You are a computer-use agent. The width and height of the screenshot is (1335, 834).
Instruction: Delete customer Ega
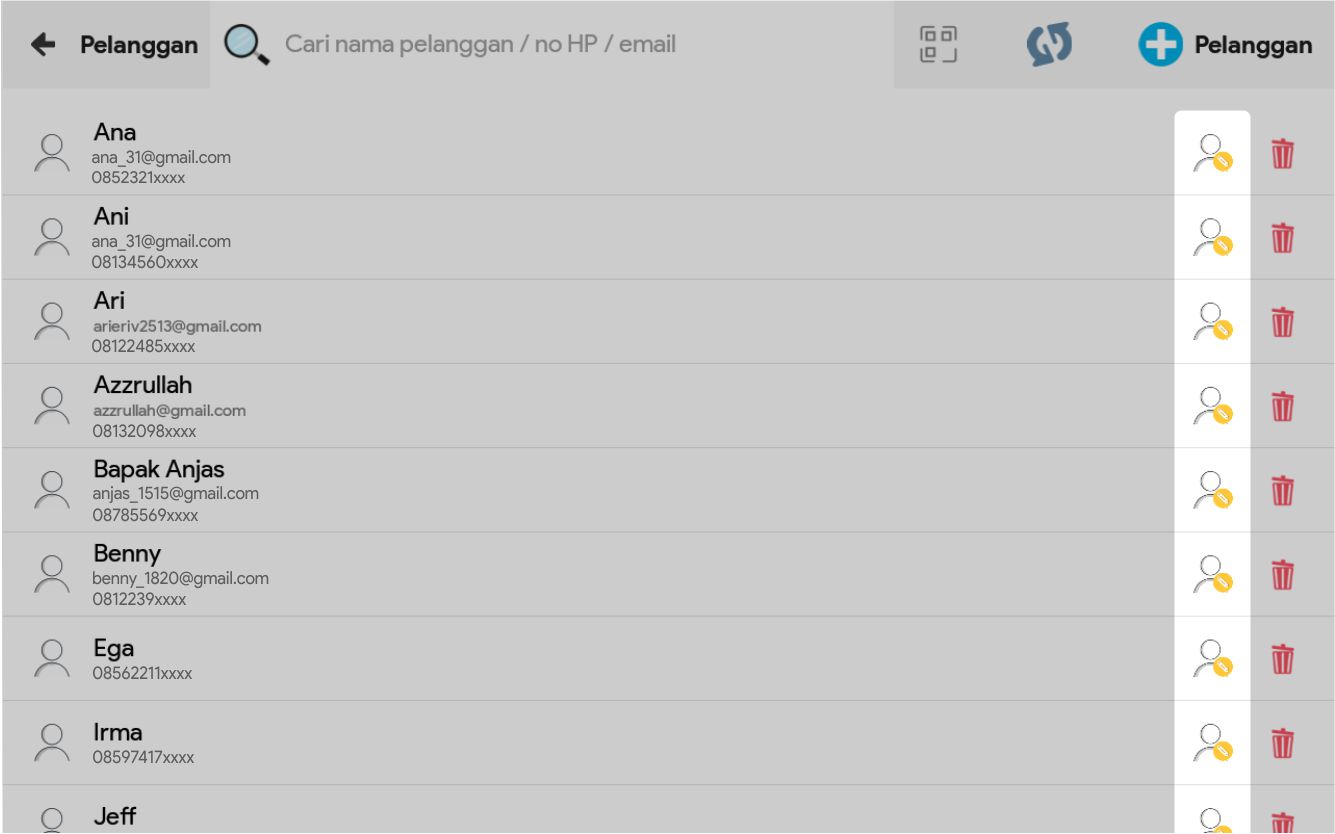pos(1283,659)
